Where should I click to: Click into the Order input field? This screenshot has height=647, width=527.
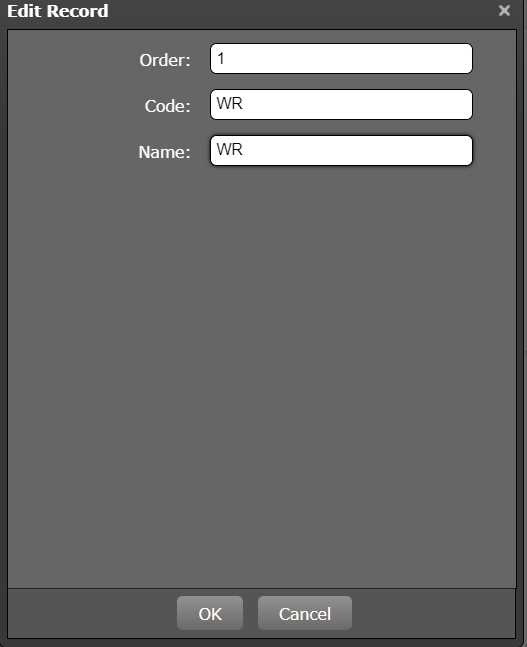pyautogui.click(x=341, y=59)
